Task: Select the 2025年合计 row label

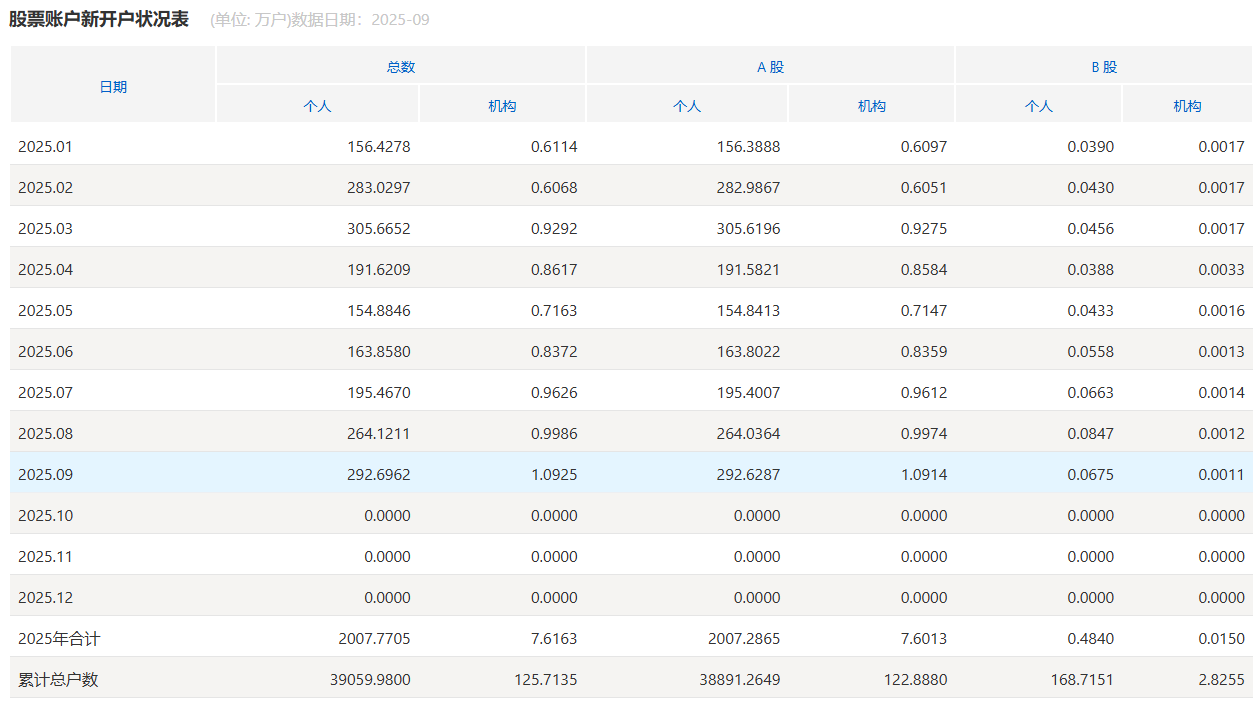Action: coord(59,639)
